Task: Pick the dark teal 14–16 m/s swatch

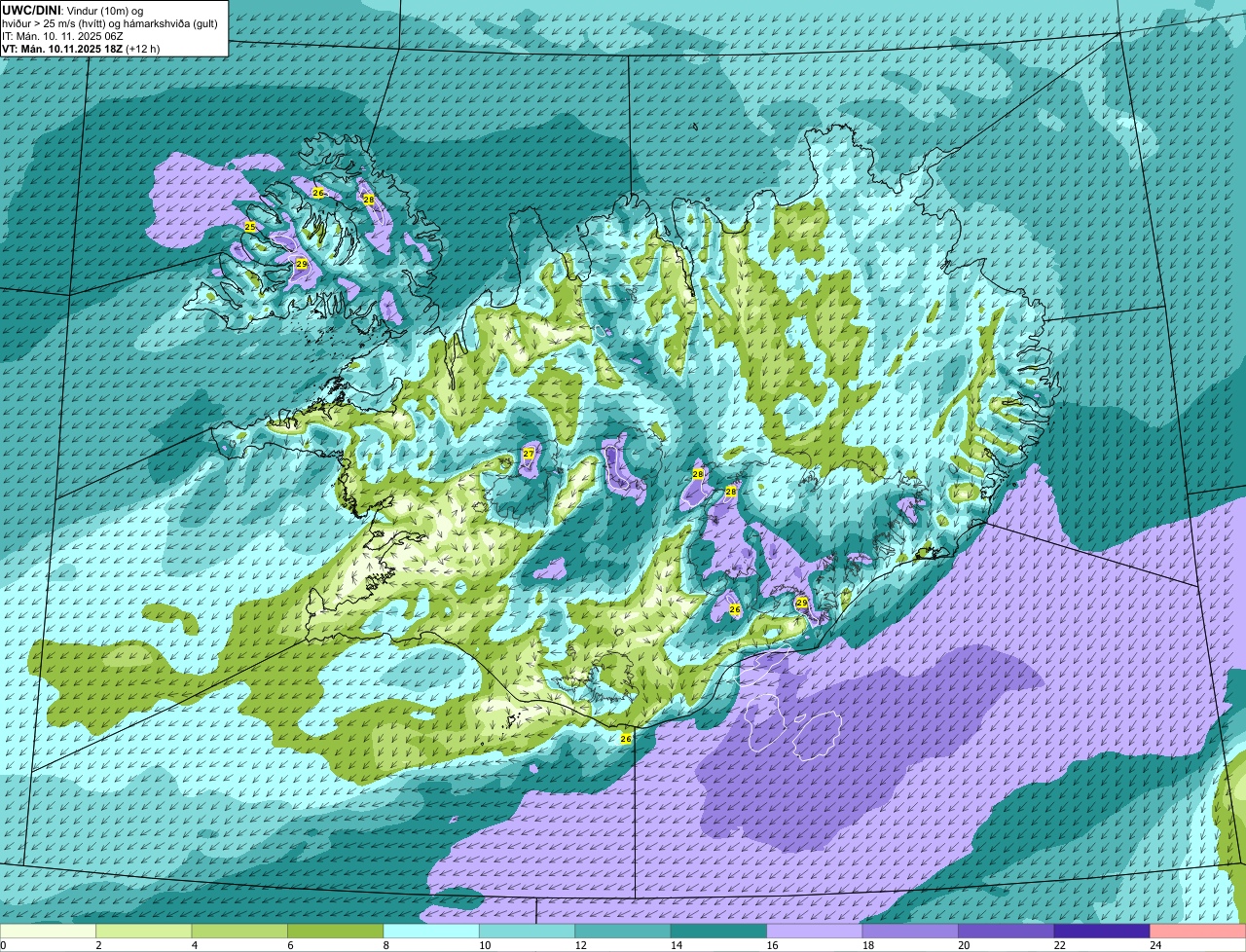Action: point(719,931)
